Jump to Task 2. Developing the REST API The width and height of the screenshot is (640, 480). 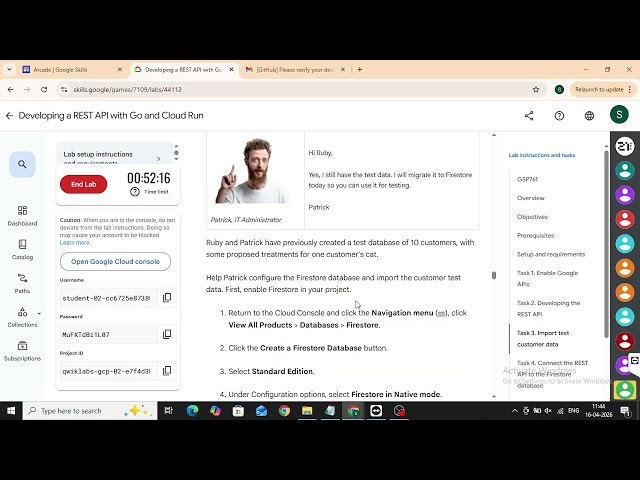point(549,309)
